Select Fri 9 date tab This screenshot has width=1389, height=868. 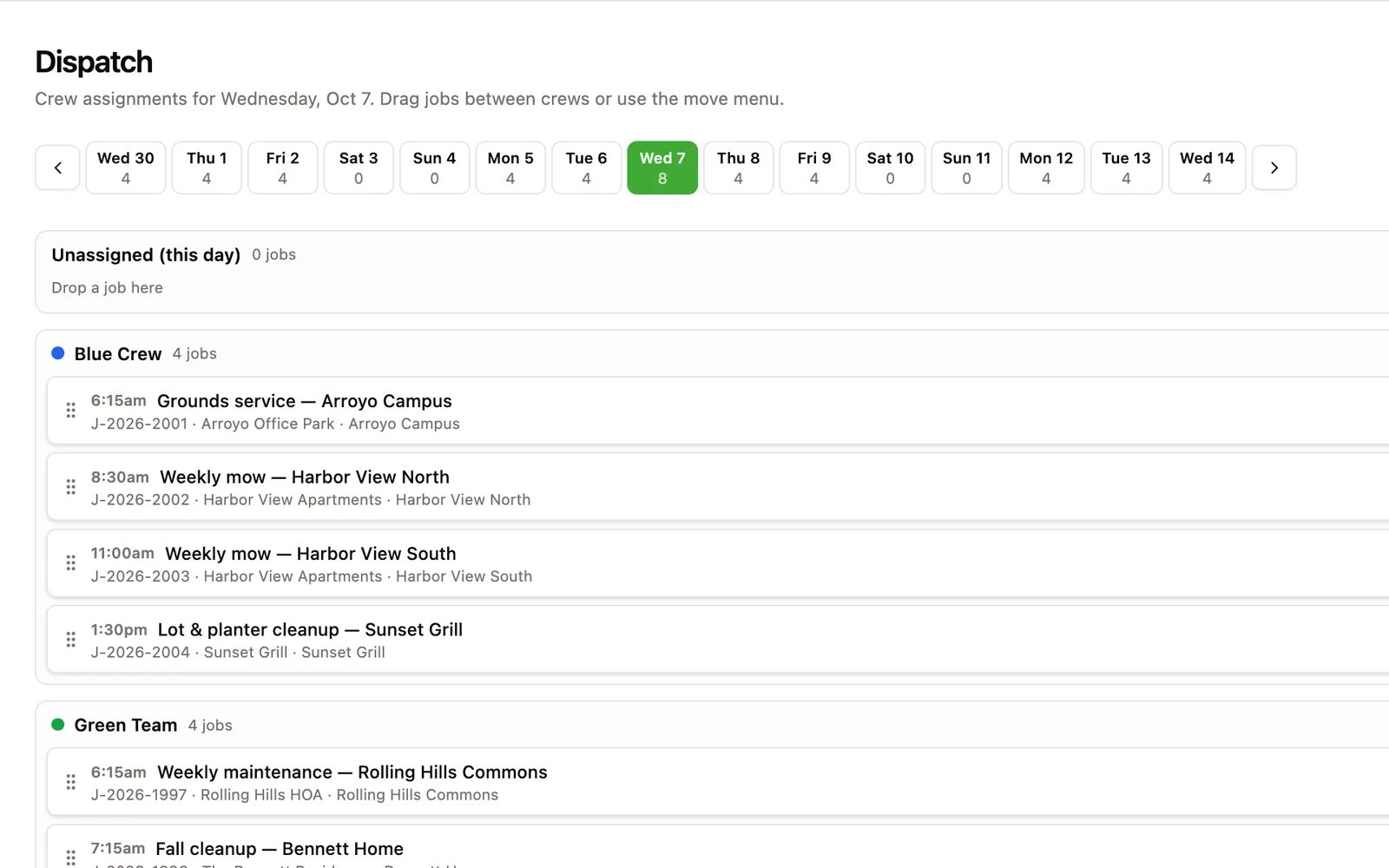(x=814, y=168)
